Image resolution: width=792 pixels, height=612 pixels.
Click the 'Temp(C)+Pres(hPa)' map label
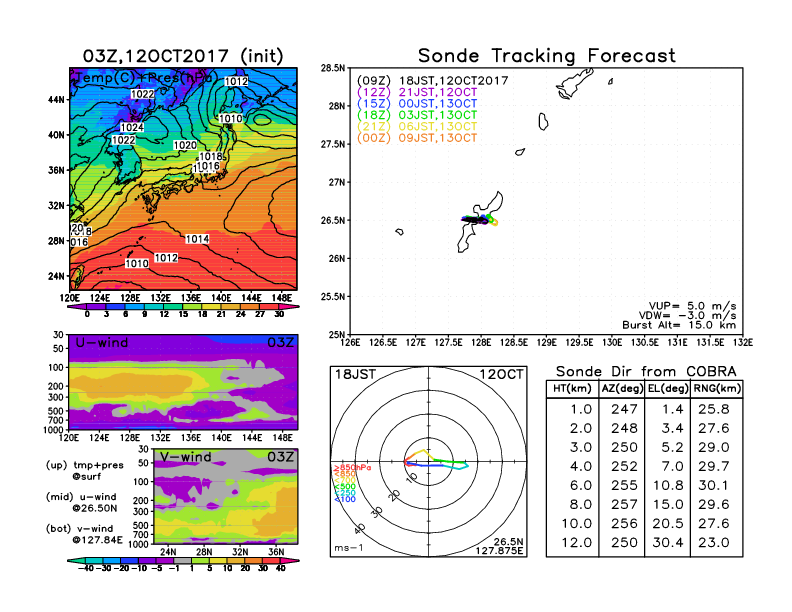(147, 78)
